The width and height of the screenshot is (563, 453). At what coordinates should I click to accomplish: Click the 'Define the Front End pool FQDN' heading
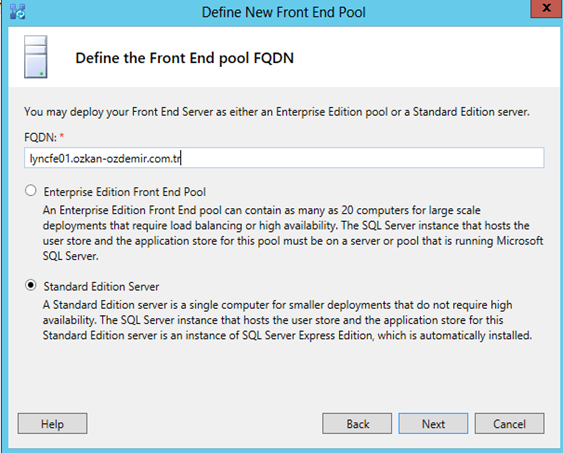coord(185,58)
